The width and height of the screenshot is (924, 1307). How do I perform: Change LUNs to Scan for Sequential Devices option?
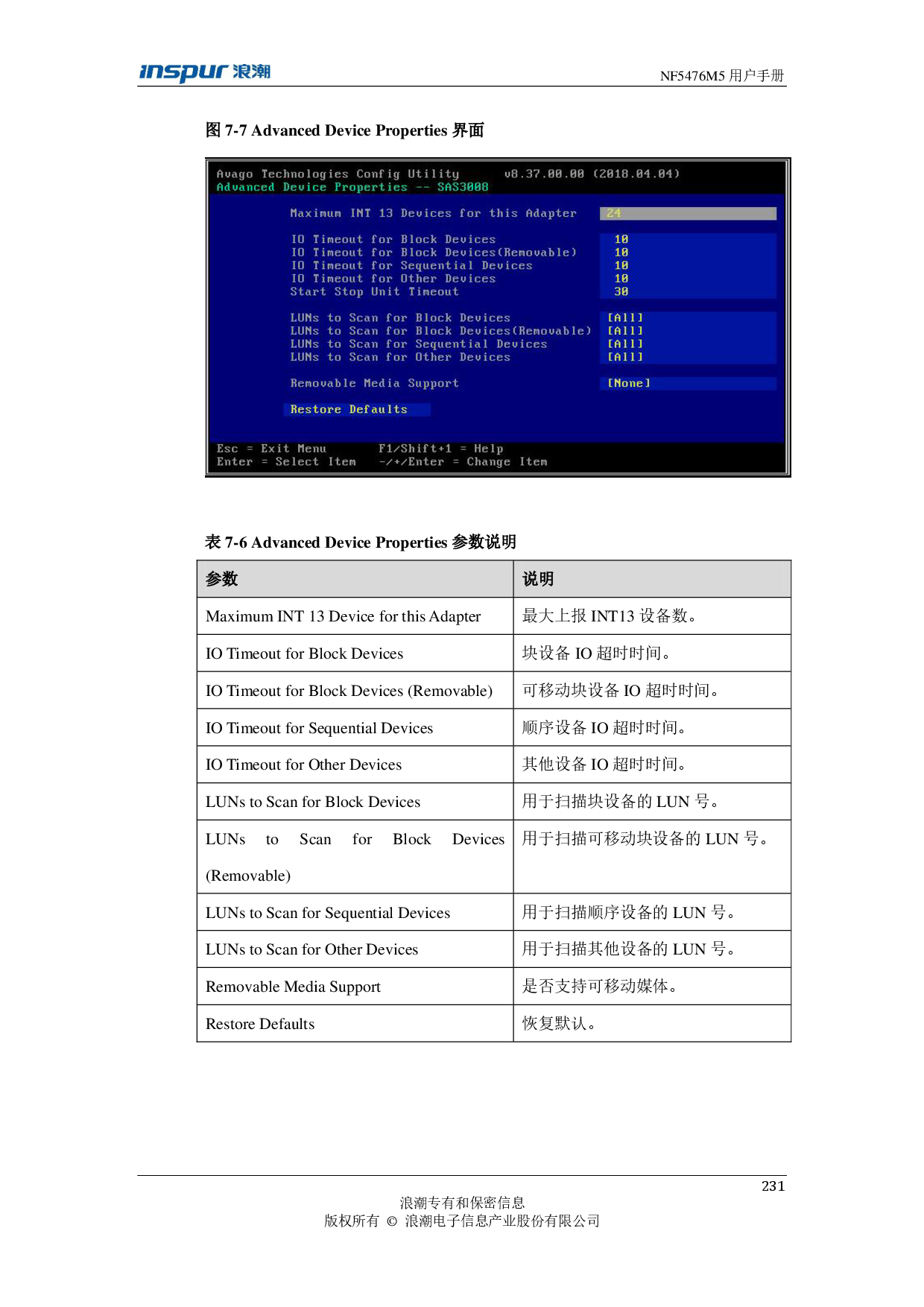(x=625, y=344)
